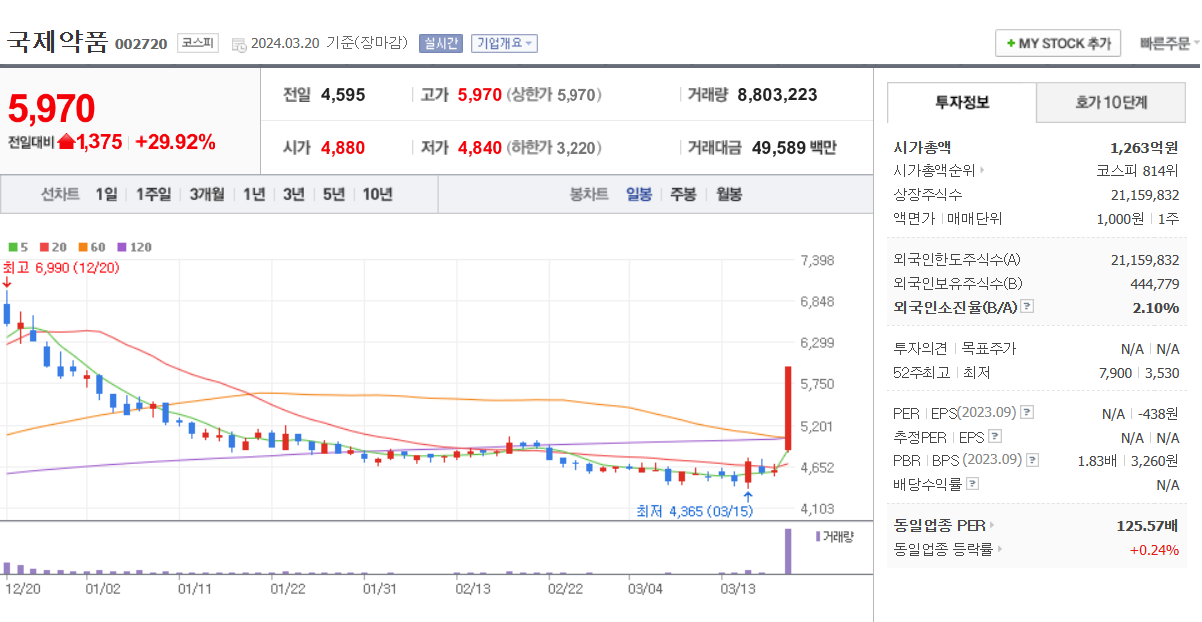Click the arrow beside 동일업종 PER
1202x622 pixels.
[992, 526]
